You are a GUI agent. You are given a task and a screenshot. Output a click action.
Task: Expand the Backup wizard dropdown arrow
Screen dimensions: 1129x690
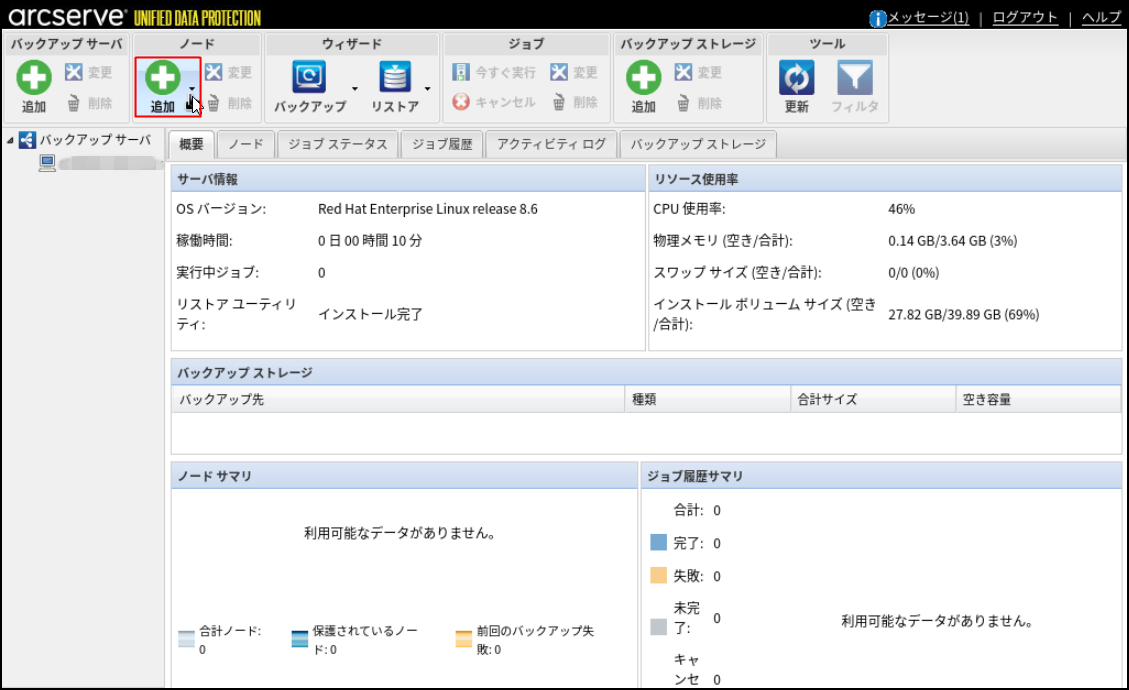coord(354,89)
